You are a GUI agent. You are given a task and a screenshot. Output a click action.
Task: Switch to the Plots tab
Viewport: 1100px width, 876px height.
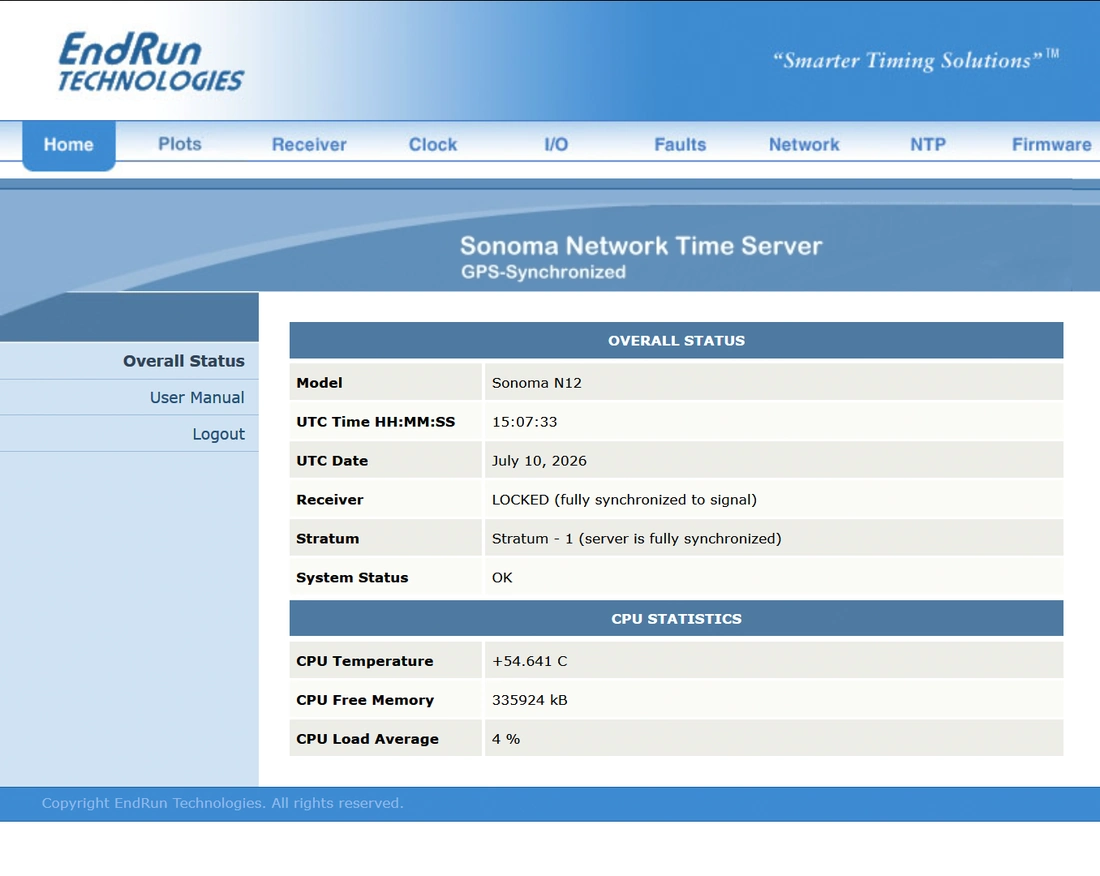(180, 144)
